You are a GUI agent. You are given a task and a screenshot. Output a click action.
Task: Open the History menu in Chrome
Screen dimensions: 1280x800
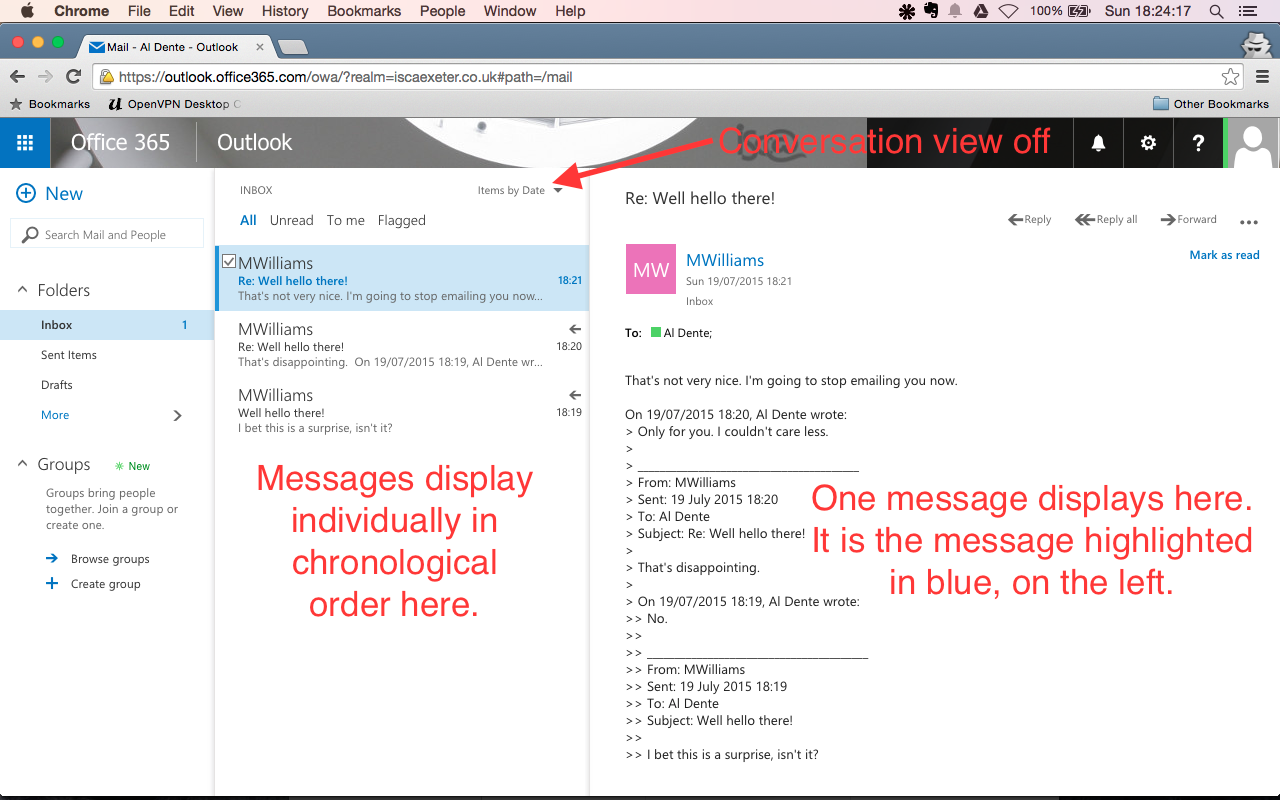(285, 11)
